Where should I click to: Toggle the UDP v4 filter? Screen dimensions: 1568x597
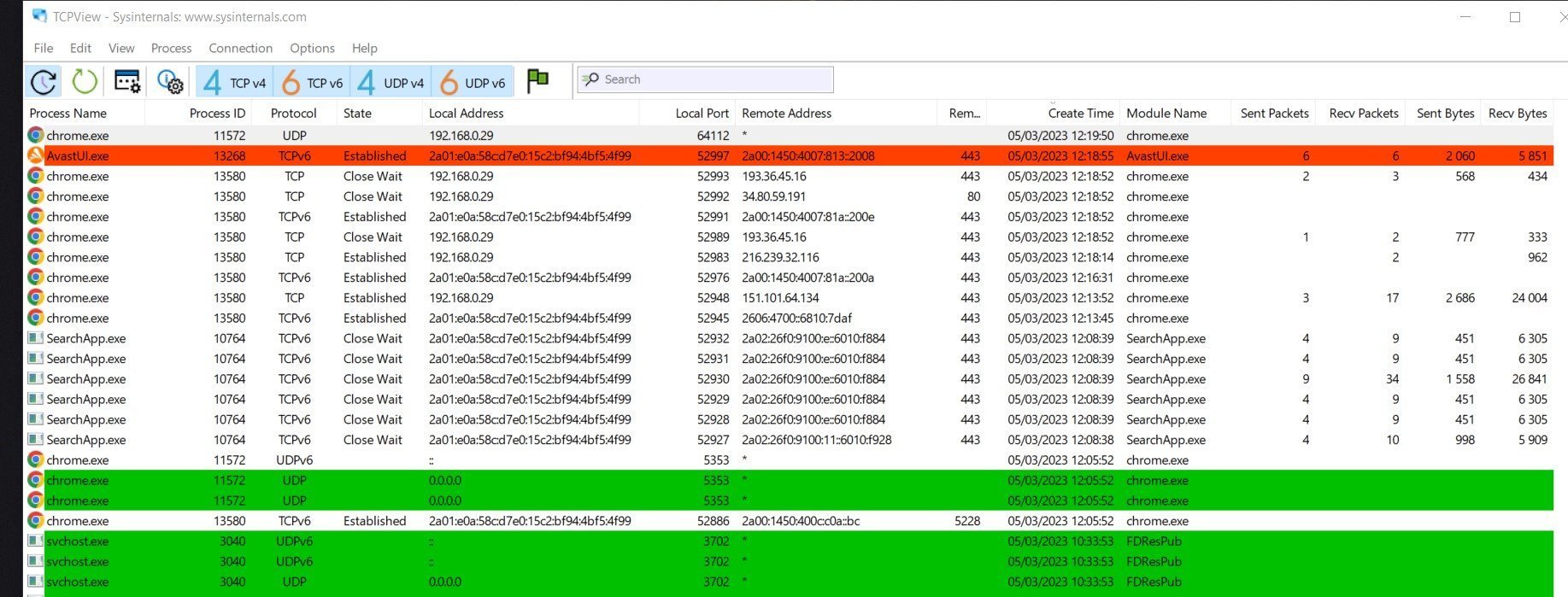pyautogui.click(x=391, y=82)
